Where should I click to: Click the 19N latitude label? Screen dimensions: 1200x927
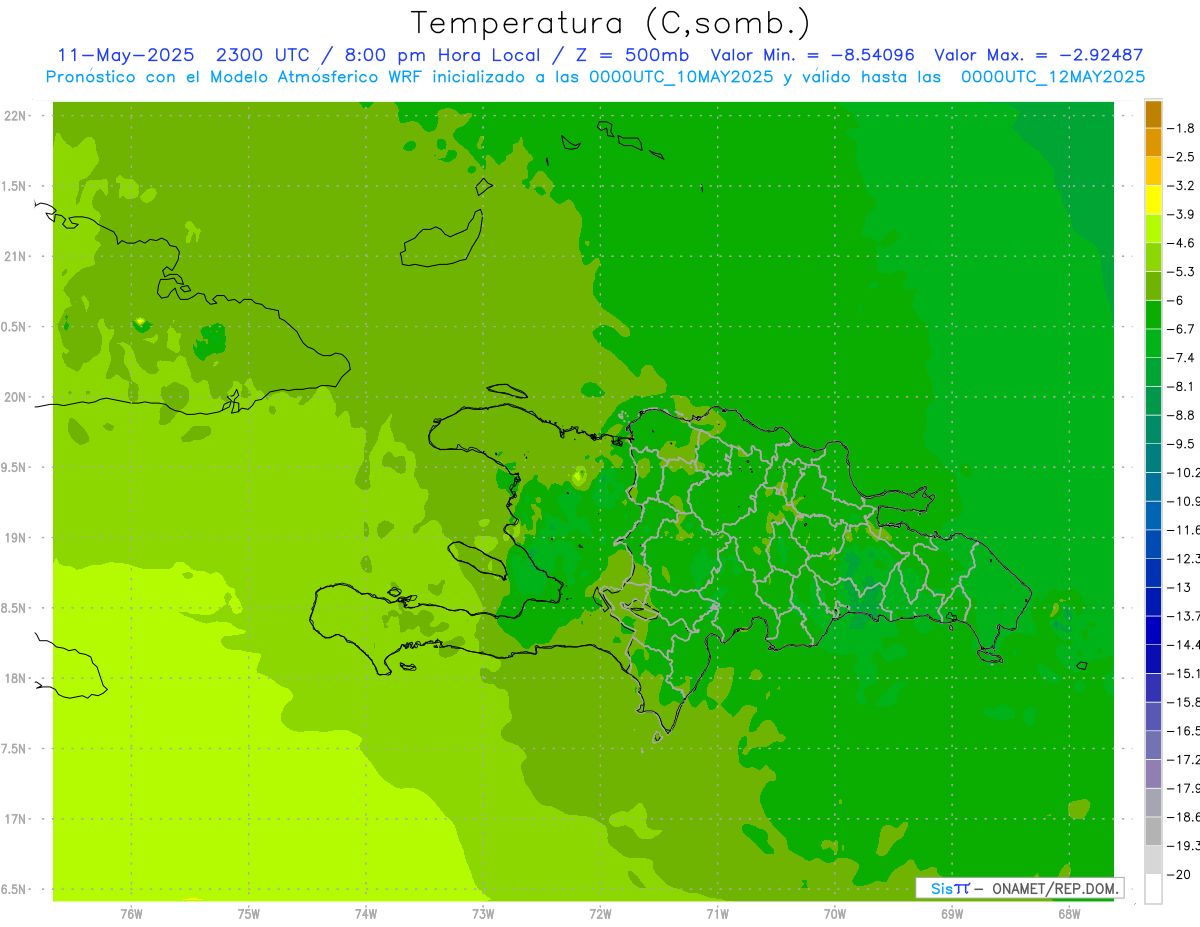pyautogui.click(x=15, y=538)
